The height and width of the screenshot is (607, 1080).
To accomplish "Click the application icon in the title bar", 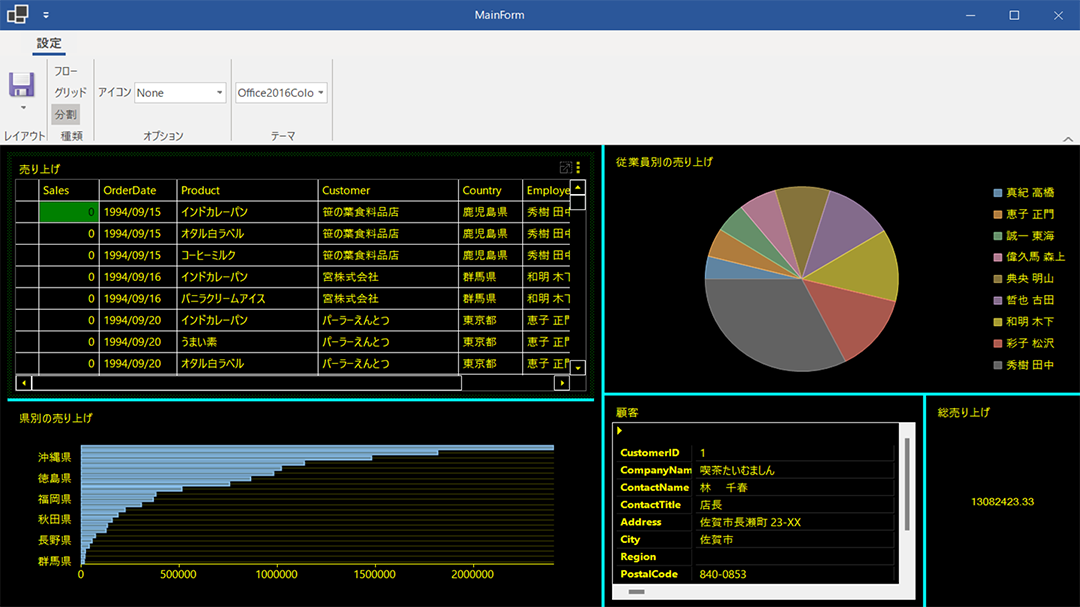I will pyautogui.click(x=18, y=14).
